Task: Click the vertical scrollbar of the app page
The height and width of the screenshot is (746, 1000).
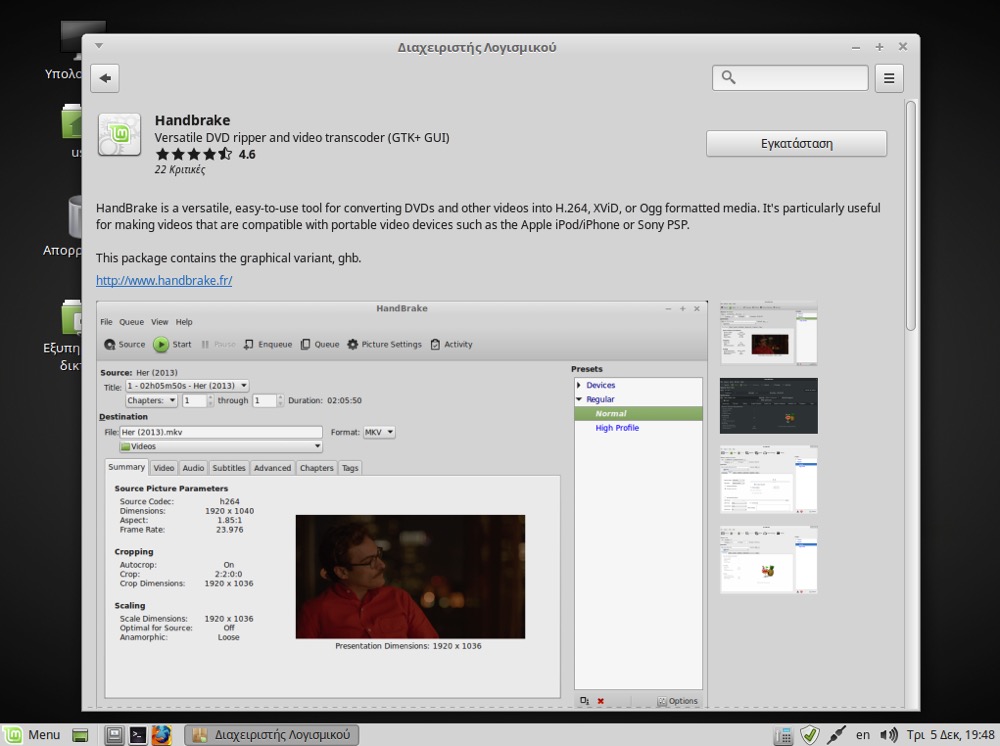Action: pos(911,215)
